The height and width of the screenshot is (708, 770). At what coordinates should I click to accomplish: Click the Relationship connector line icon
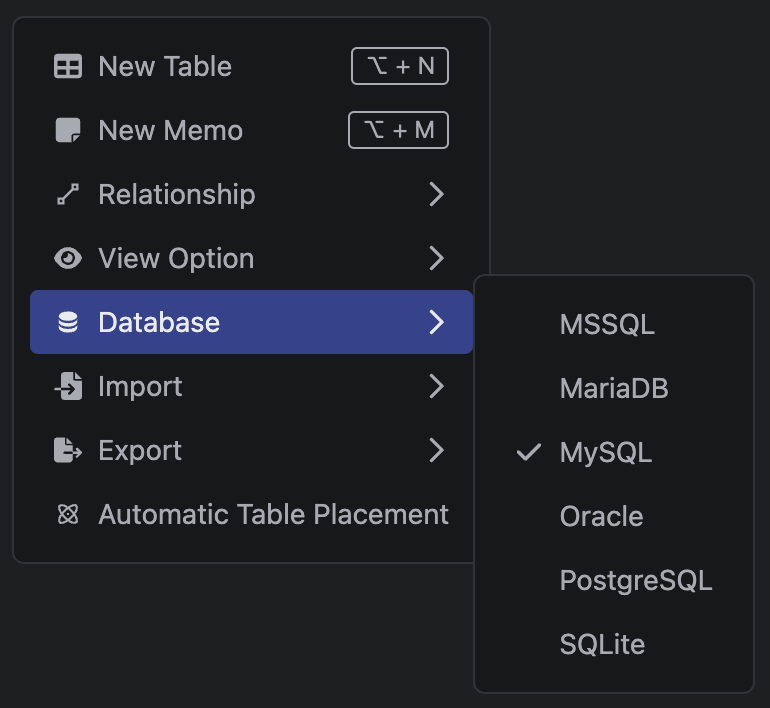pyautogui.click(x=68, y=195)
